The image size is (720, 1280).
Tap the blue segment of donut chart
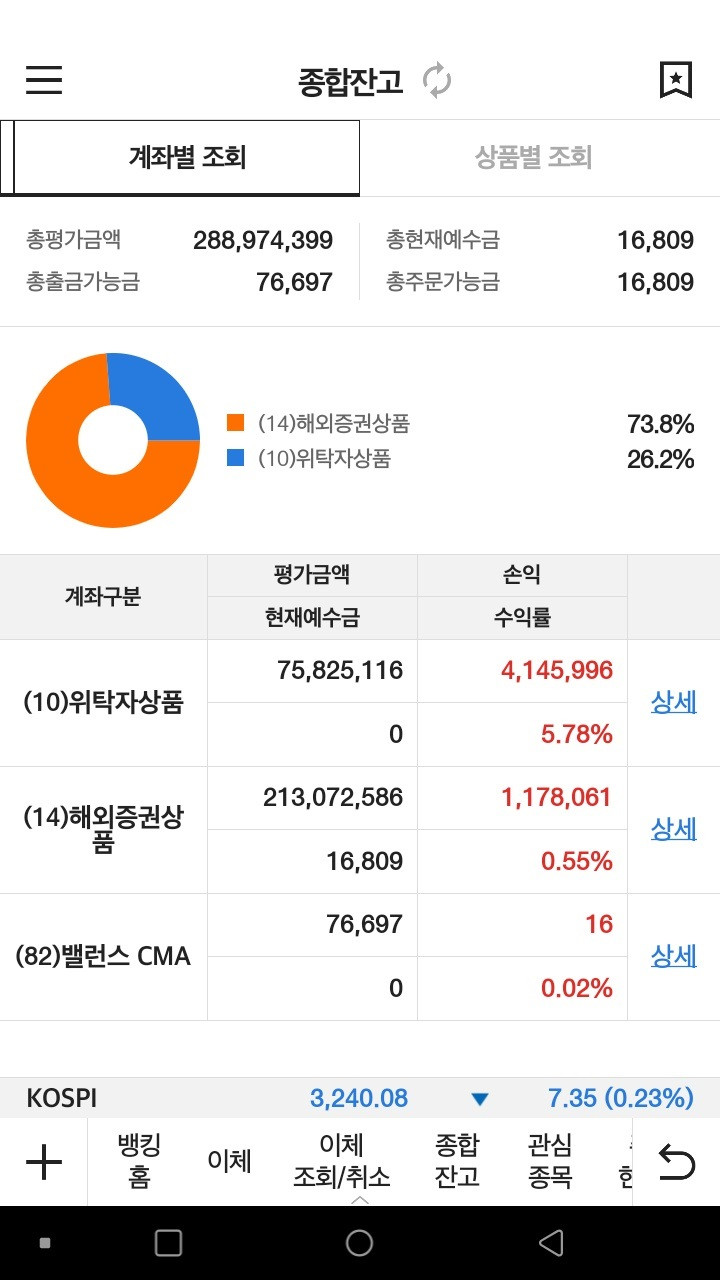156,398
